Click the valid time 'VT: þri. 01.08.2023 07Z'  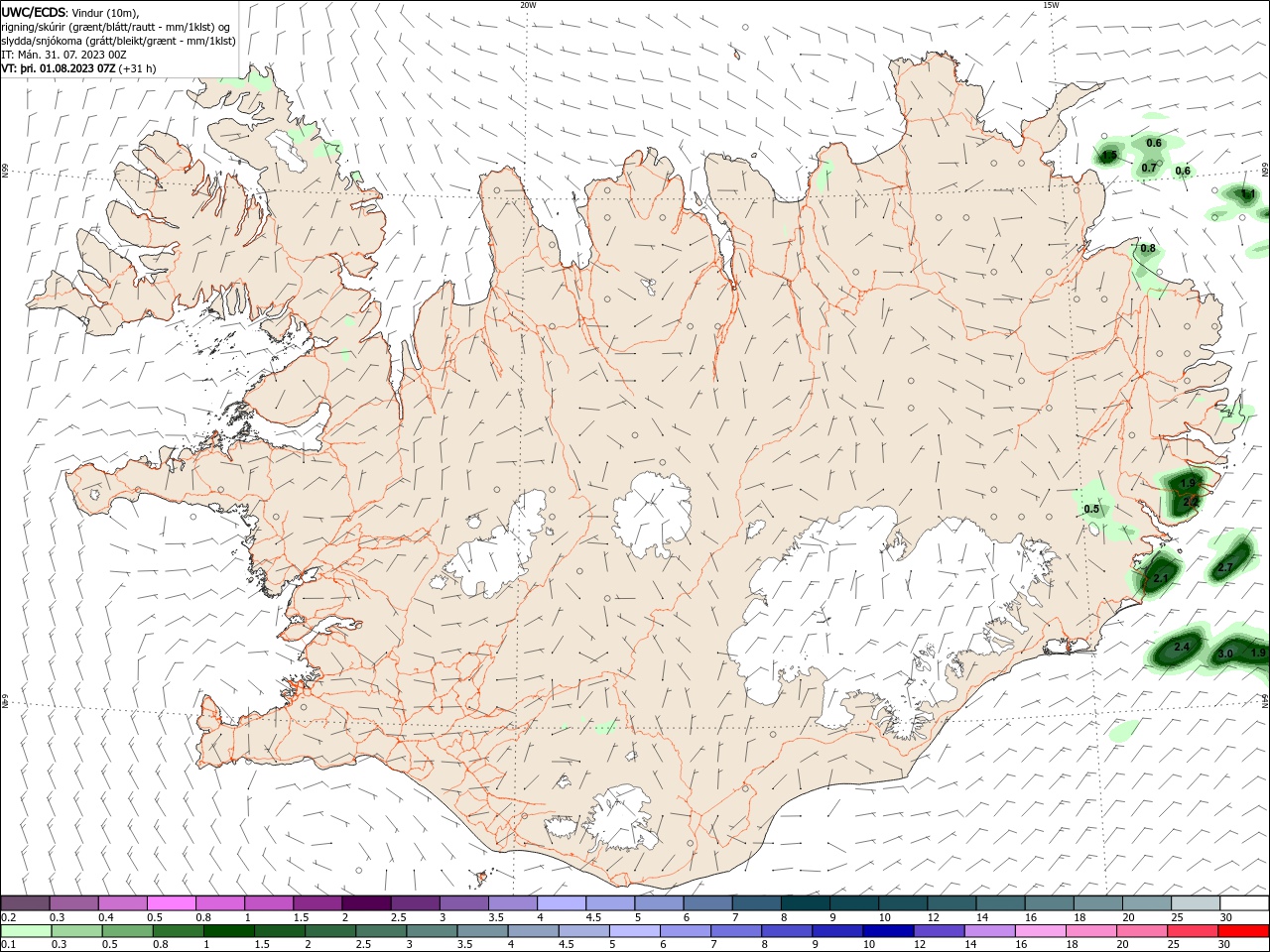coord(59,68)
